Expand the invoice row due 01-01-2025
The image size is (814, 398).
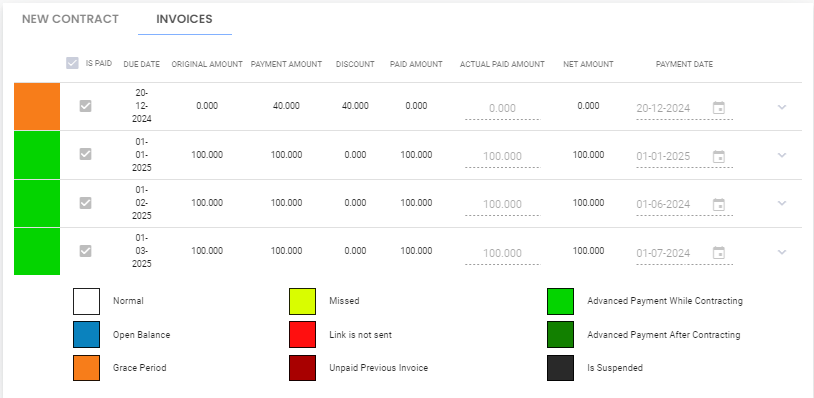(782, 155)
